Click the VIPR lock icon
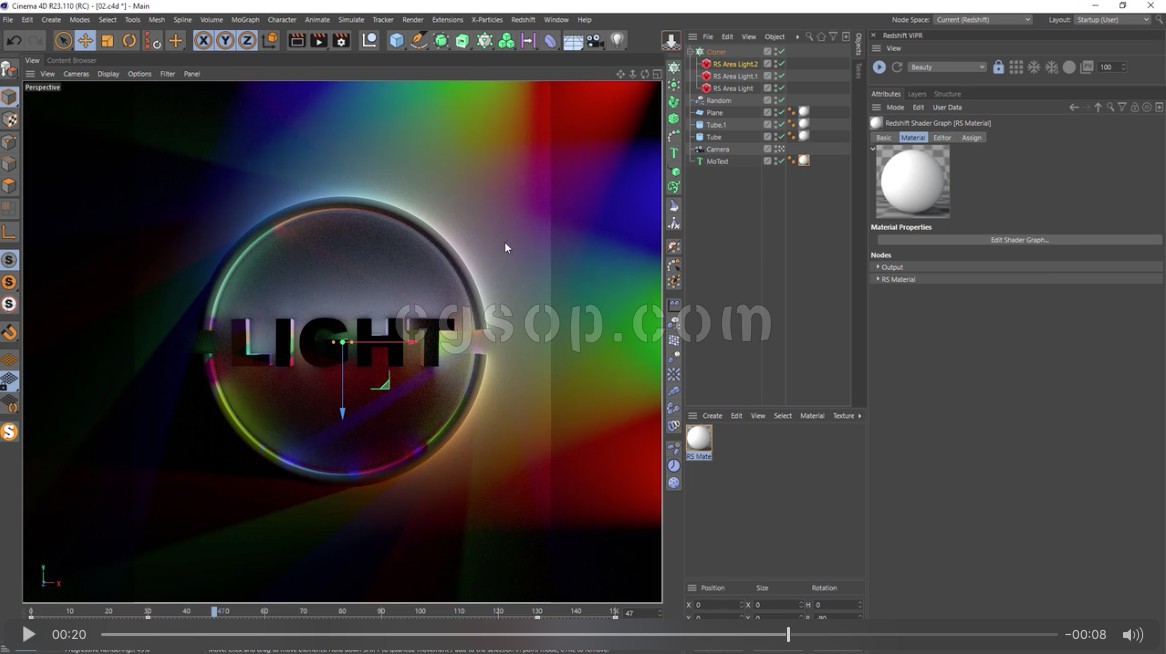Image resolution: width=1166 pixels, height=654 pixels. click(x=998, y=67)
